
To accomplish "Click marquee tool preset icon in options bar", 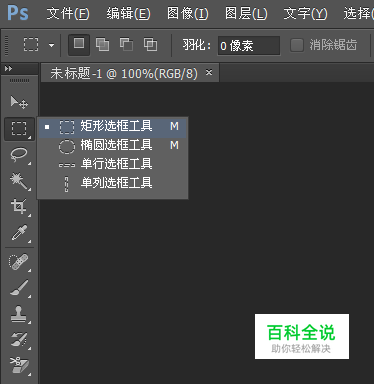I will click(31, 45).
